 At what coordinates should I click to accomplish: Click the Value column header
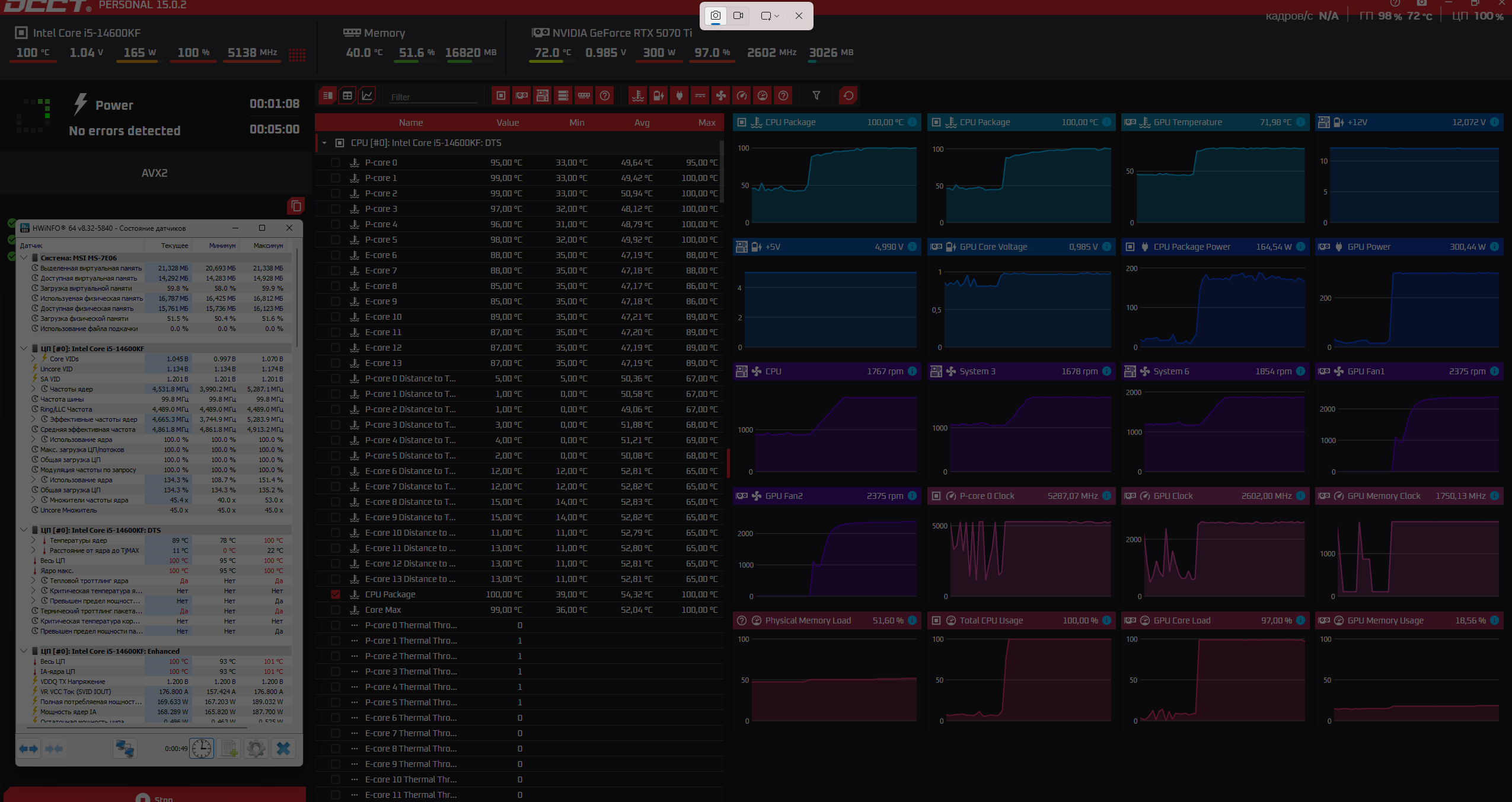(x=508, y=123)
